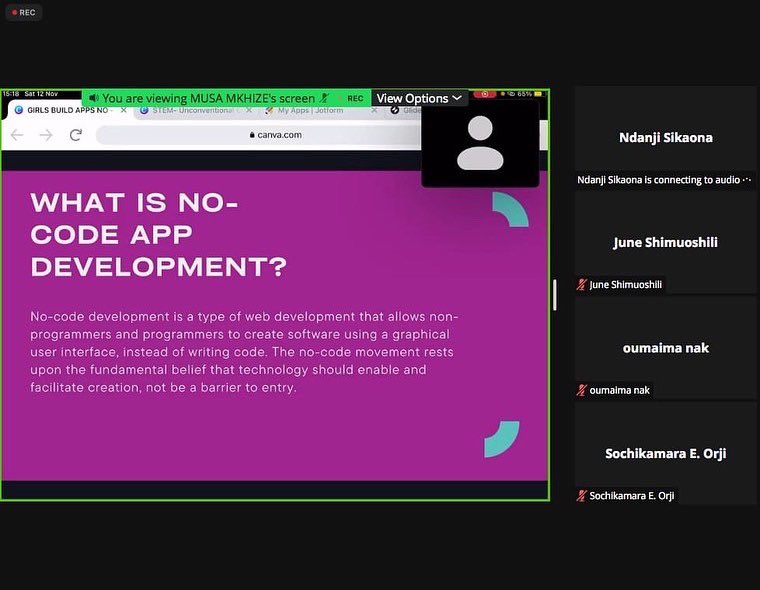Image resolution: width=760 pixels, height=590 pixels.
Task: Click the REC label in the green sharing banner
Action: point(355,98)
